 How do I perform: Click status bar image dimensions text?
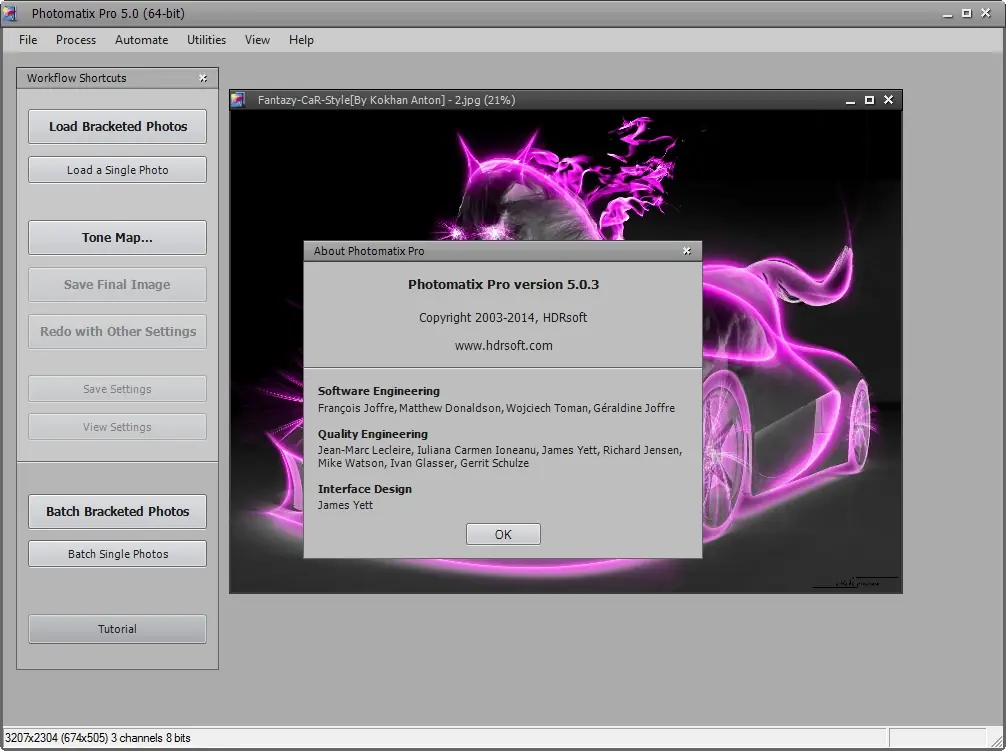click(x=98, y=738)
